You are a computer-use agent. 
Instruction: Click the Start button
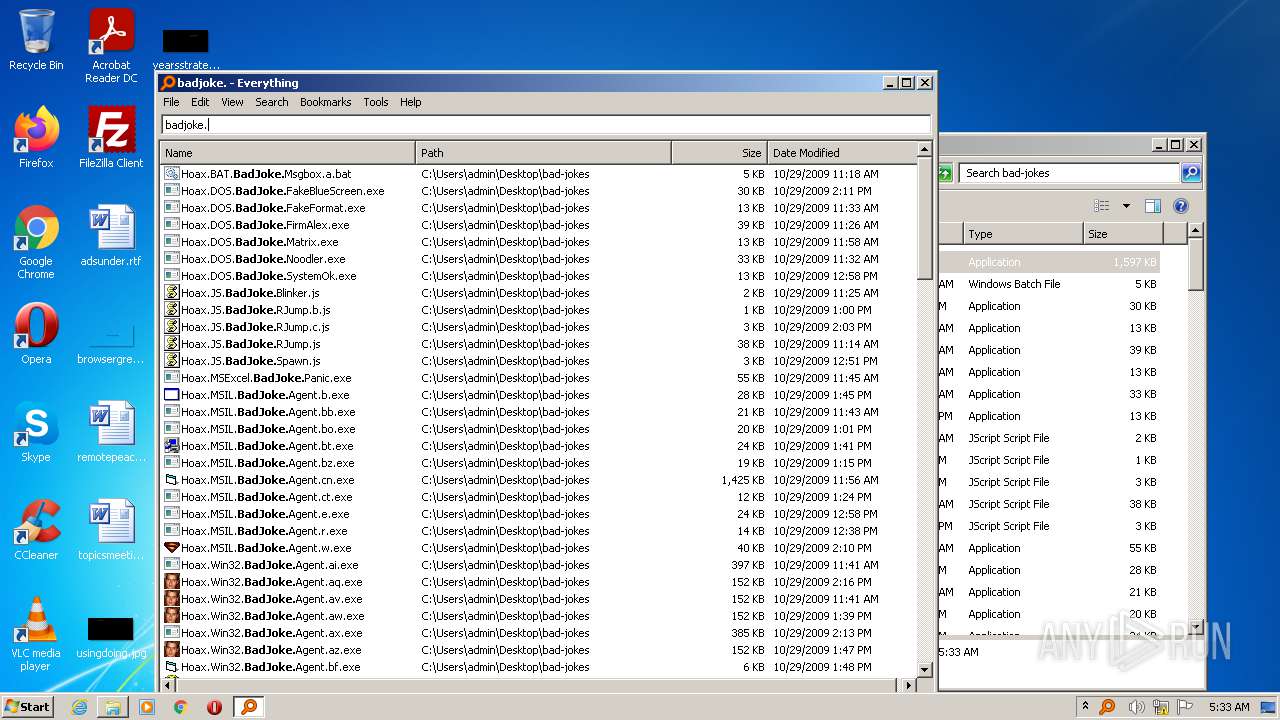click(27, 707)
